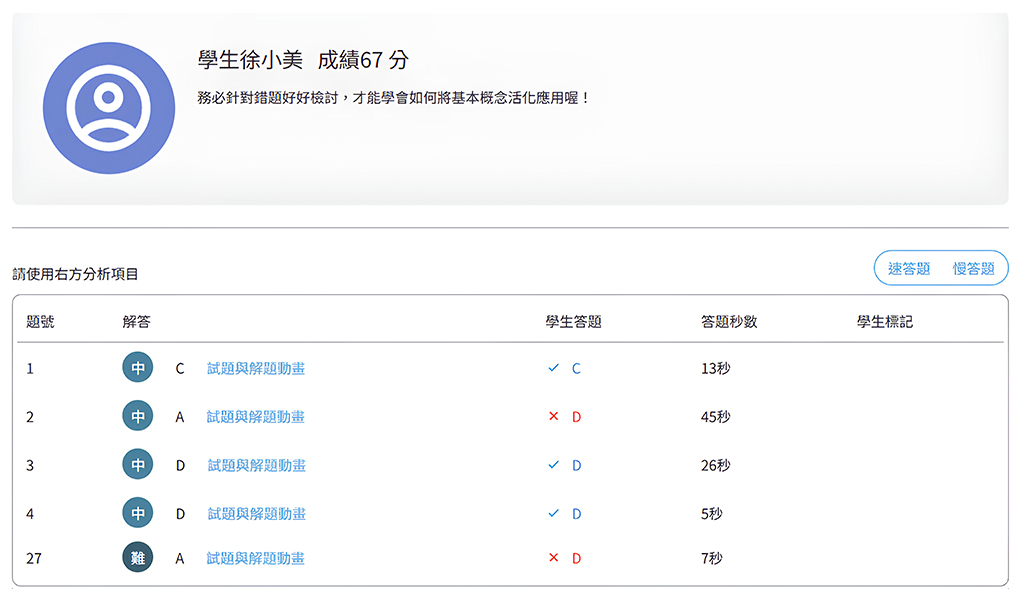Click the student profile avatar icon
Image resolution: width=1024 pixels, height=600 pixels.
[x=109, y=108]
